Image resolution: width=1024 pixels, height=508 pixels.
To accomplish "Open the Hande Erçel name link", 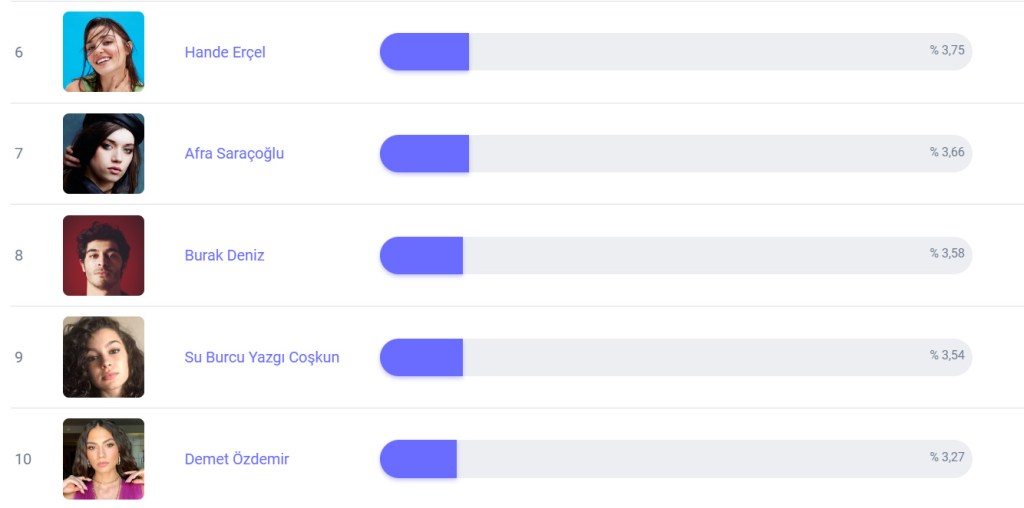I will [x=225, y=52].
